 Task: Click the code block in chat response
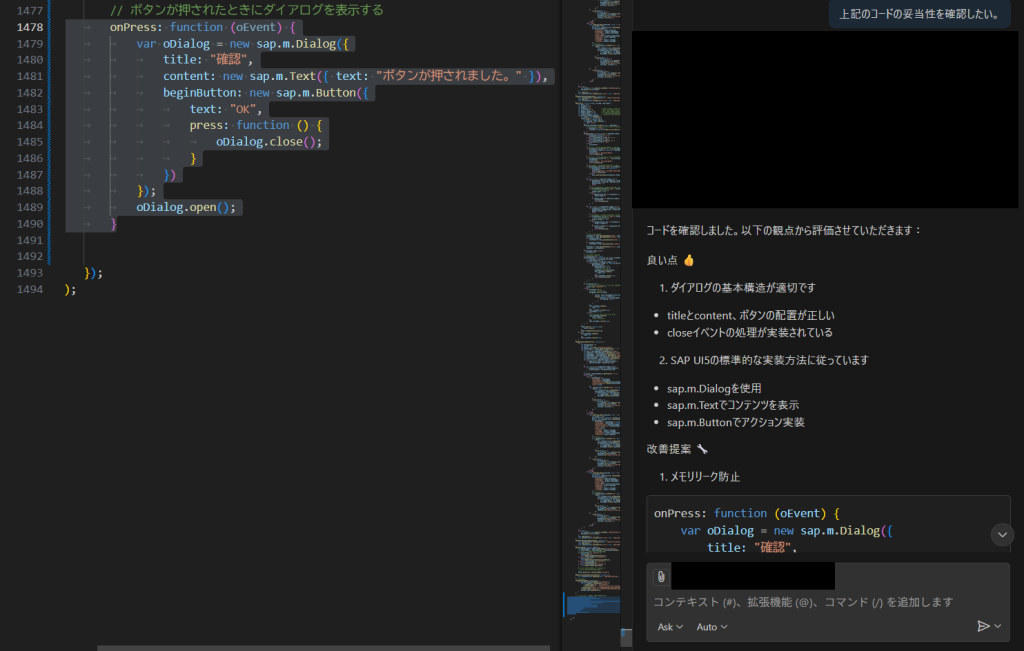pyautogui.click(x=828, y=523)
